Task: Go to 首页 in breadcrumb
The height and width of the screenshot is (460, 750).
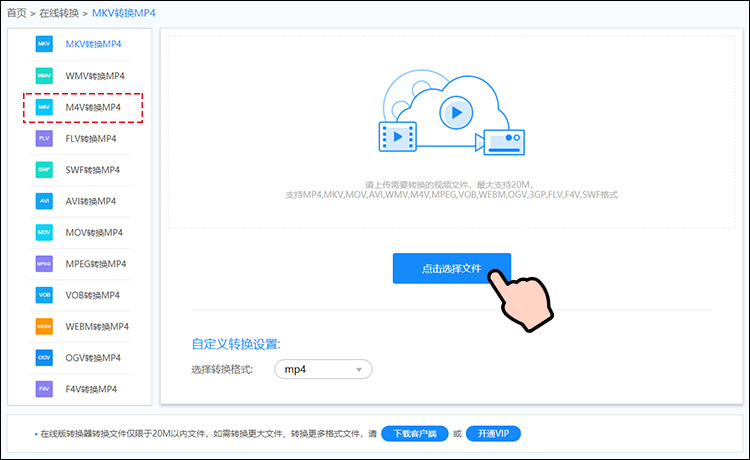Action: click(16, 13)
